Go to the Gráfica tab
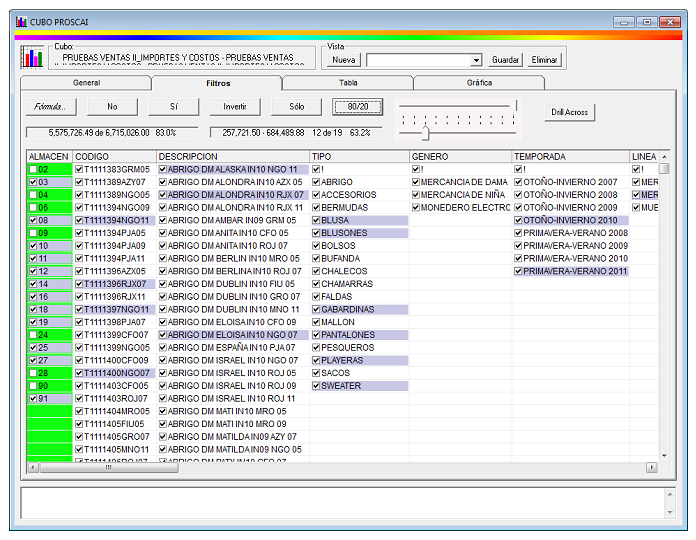 [x=479, y=83]
